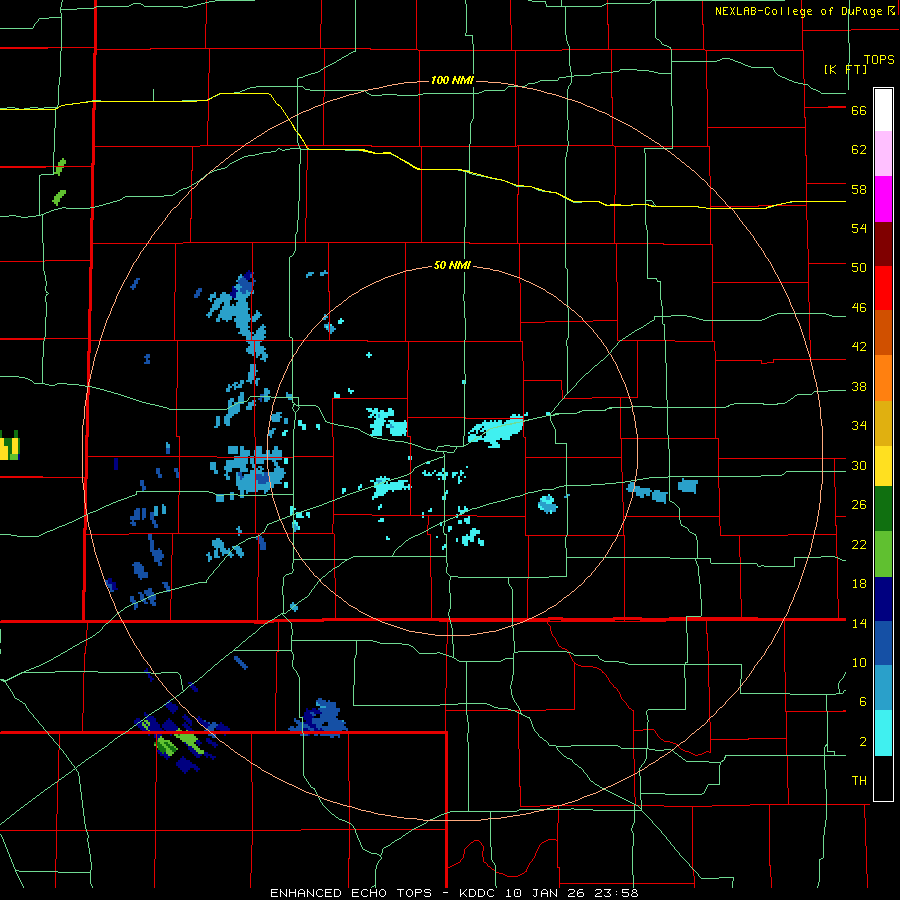Image resolution: width=900 pixels, height=900 pixels.
Task: Select the light green legend swatch
Action: [883, 554]
